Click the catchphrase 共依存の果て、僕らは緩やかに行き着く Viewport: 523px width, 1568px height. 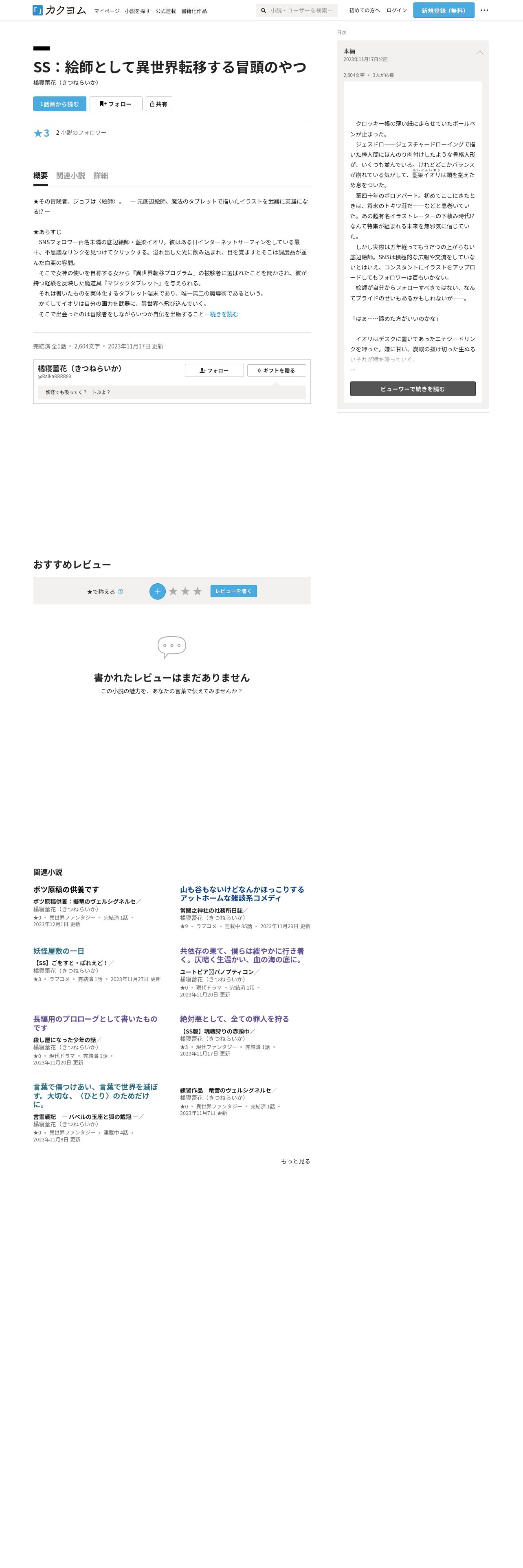tap(242, 956)
